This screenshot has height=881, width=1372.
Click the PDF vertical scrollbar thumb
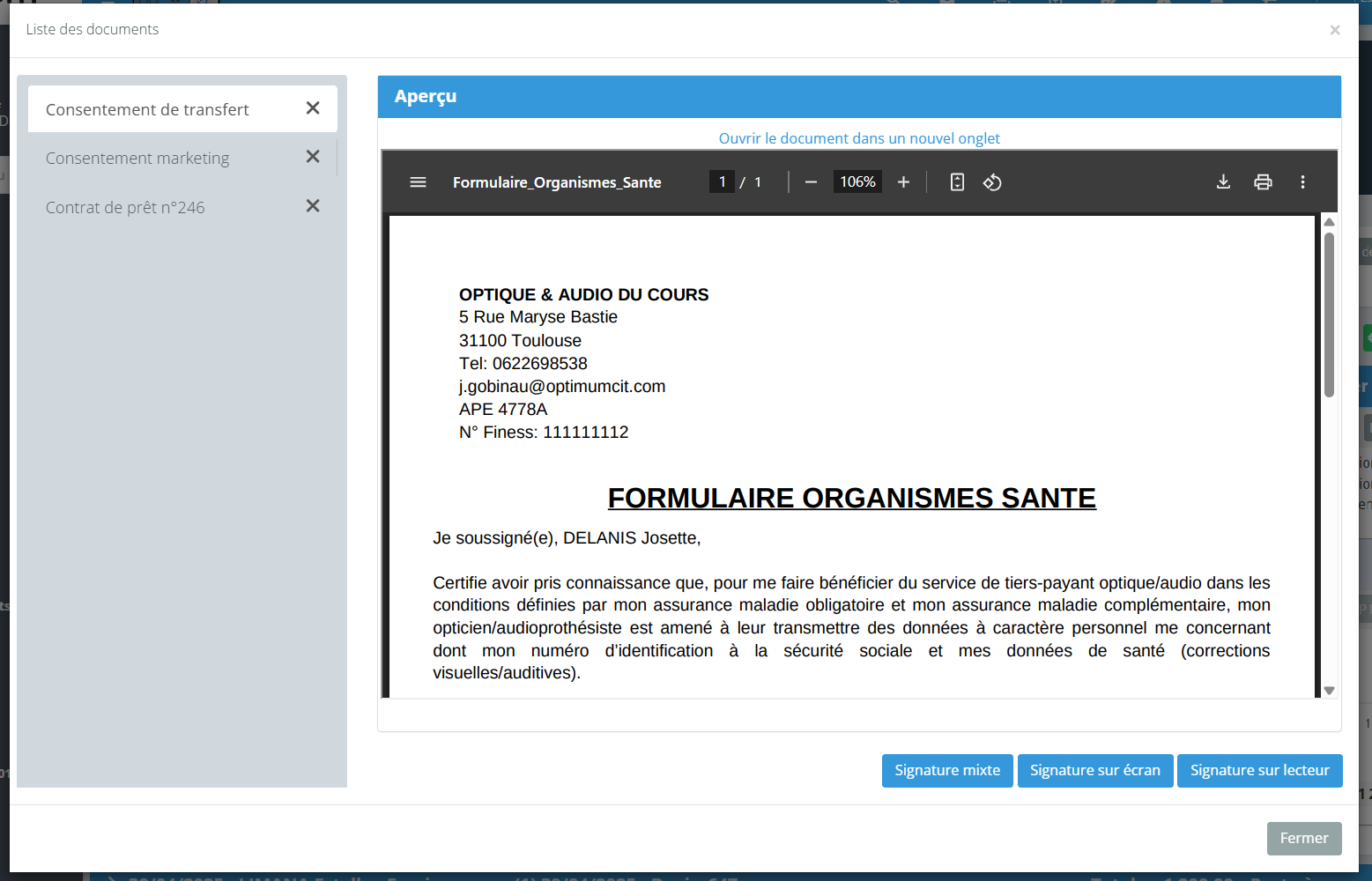[x=1329, y=315]
